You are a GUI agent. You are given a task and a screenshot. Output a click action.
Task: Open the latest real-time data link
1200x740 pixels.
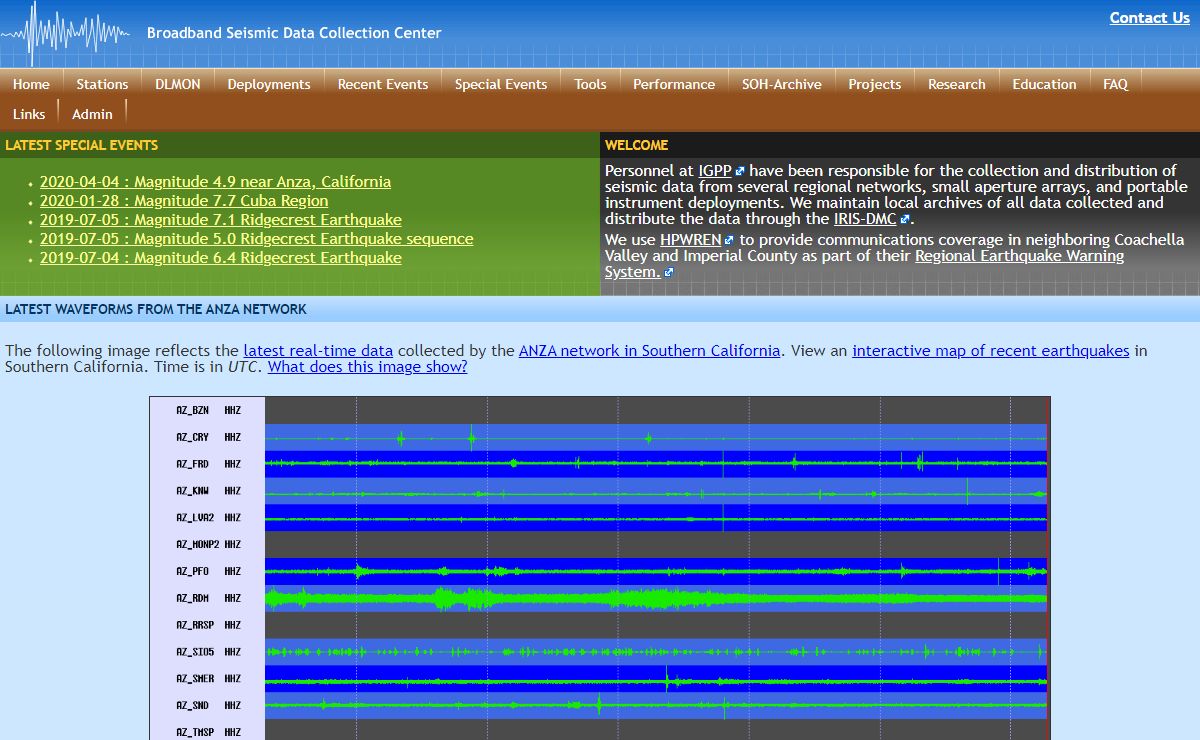pyautogui.click(x=318, y=351)
